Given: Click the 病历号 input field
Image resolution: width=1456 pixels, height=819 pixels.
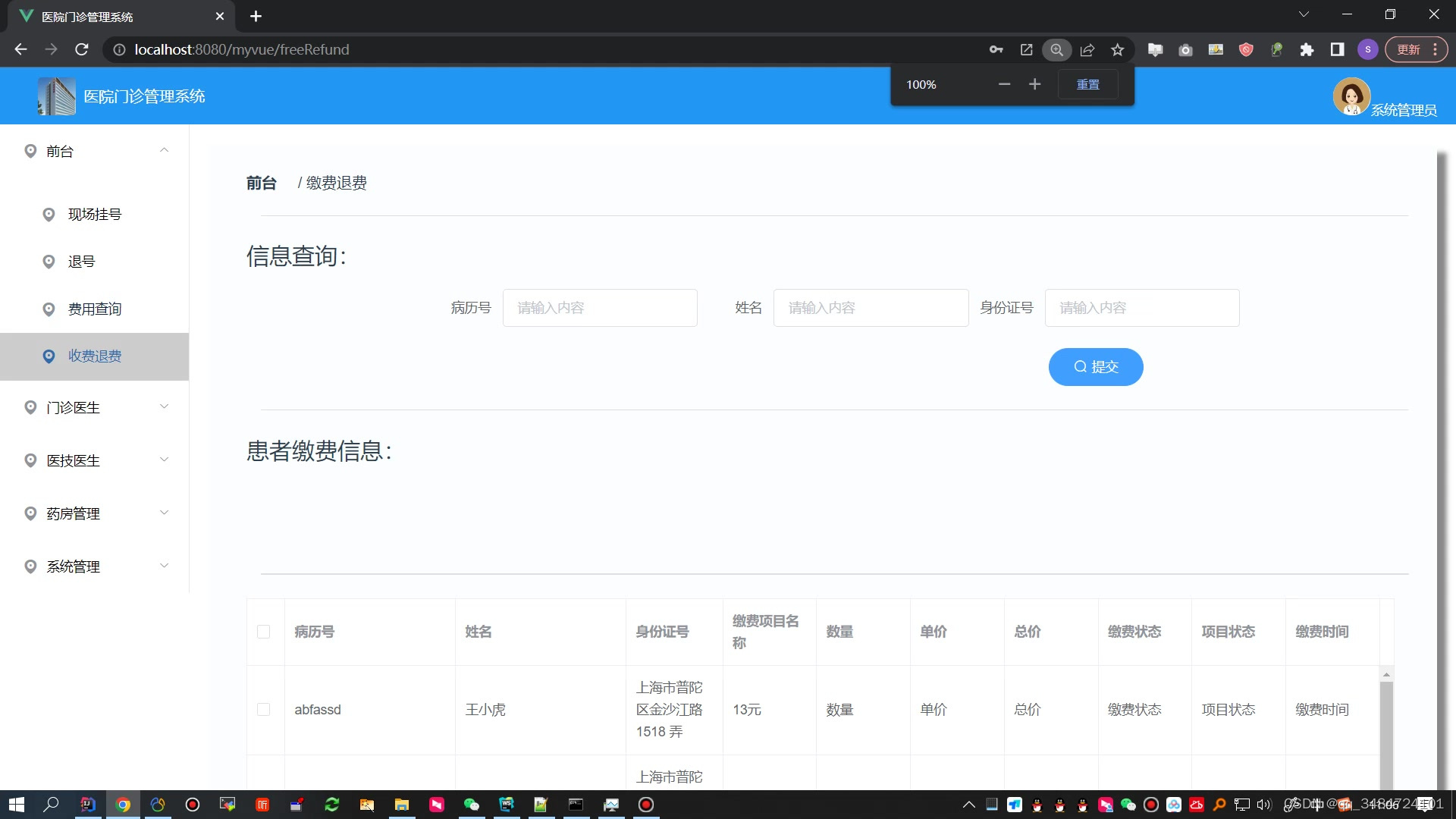Looking at the screenshot, I should [x=599, y=308].
